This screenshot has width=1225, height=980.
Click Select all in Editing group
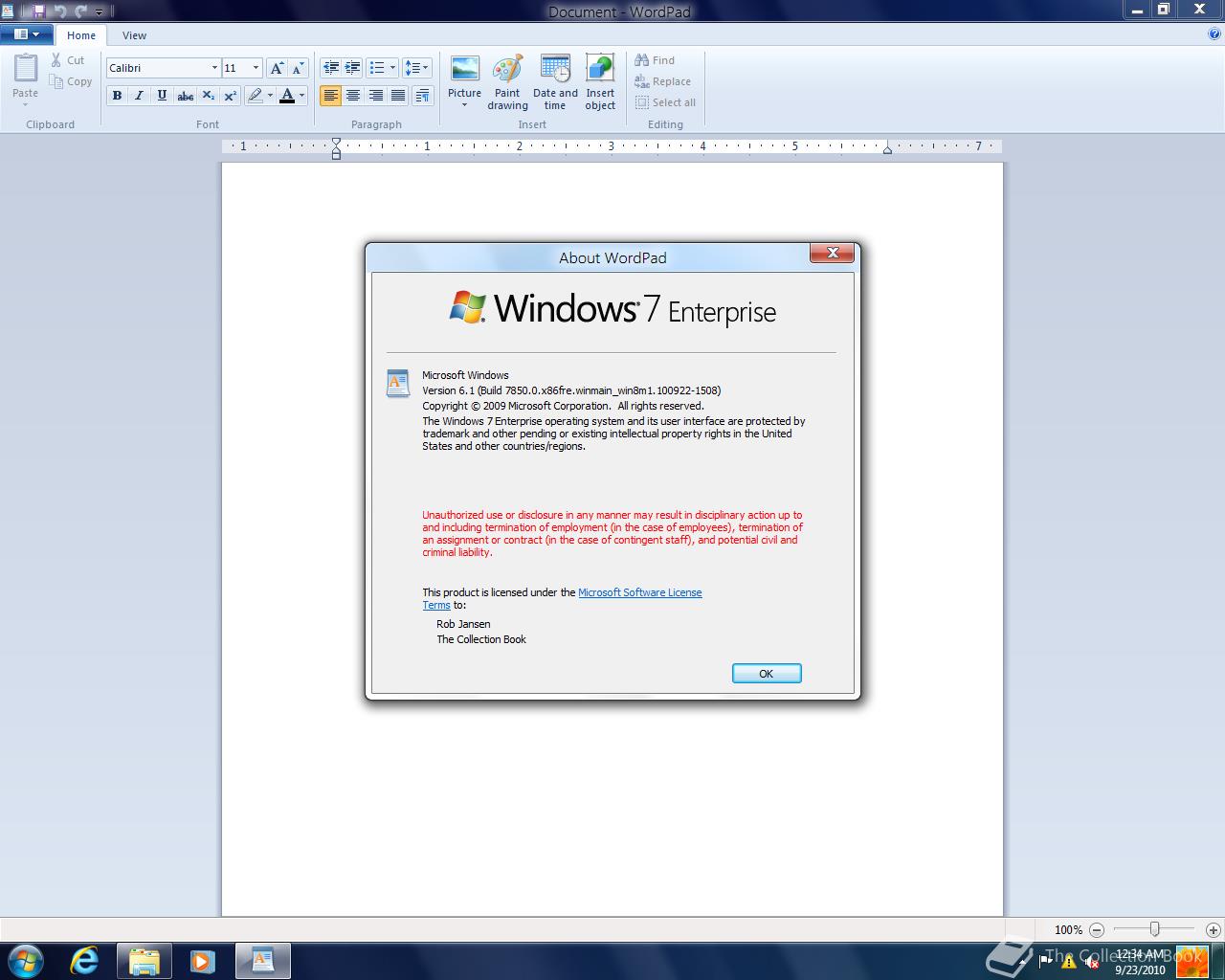pos(665,102)
